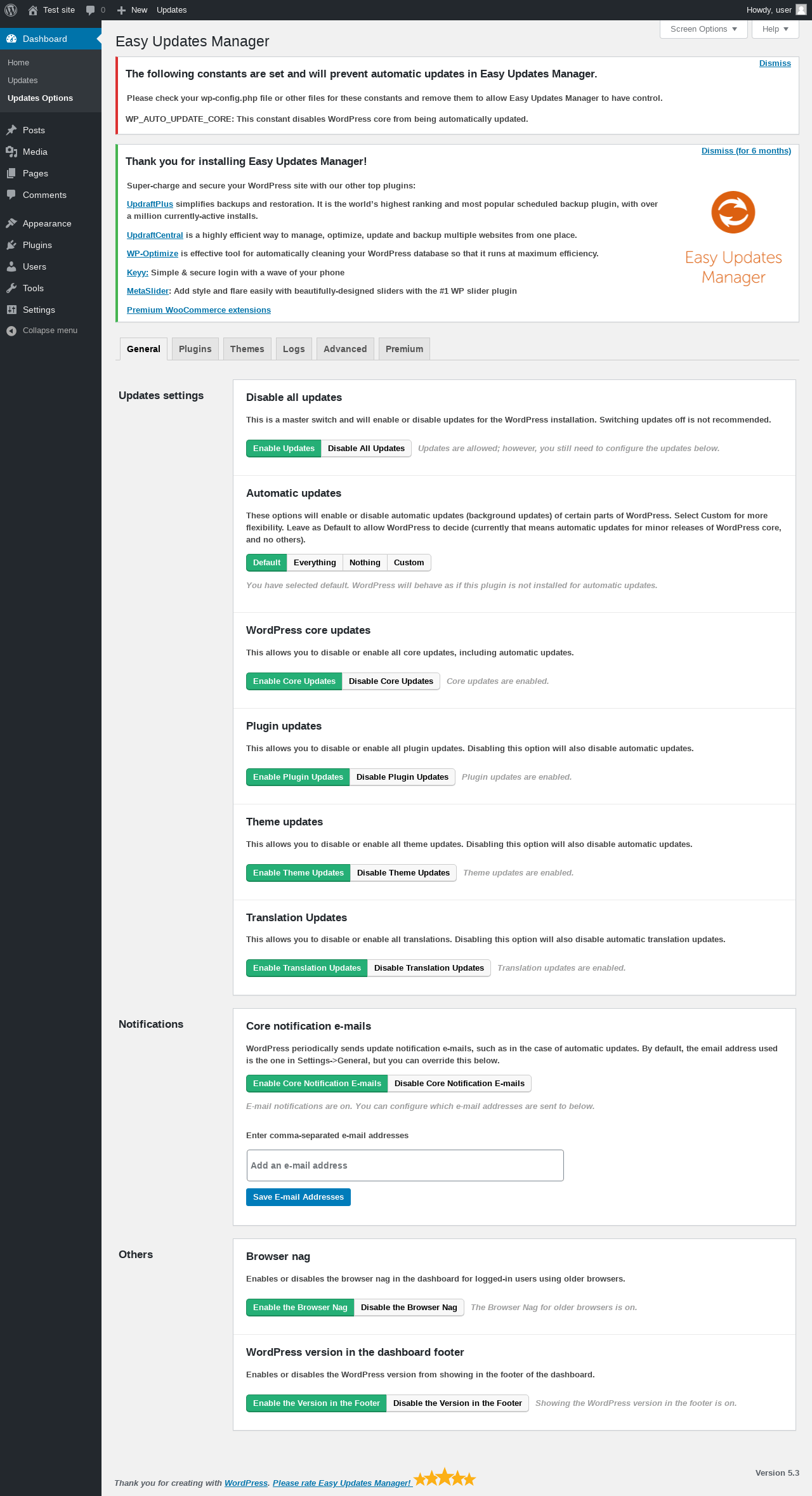The image size is (812, 1496).
Task: Open the comments bubble icon in admin bar
Action: click(x=90, y=10)
